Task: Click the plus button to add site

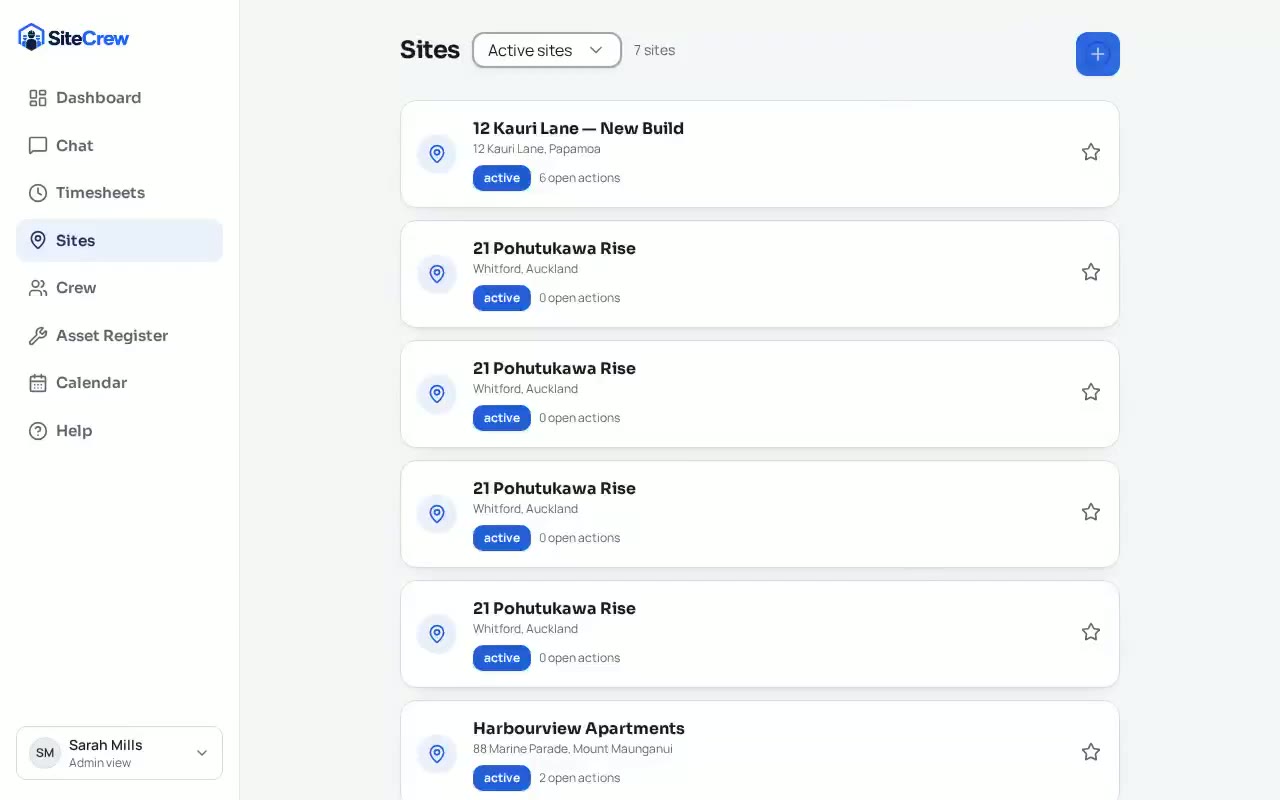Action: (1098, 54)
